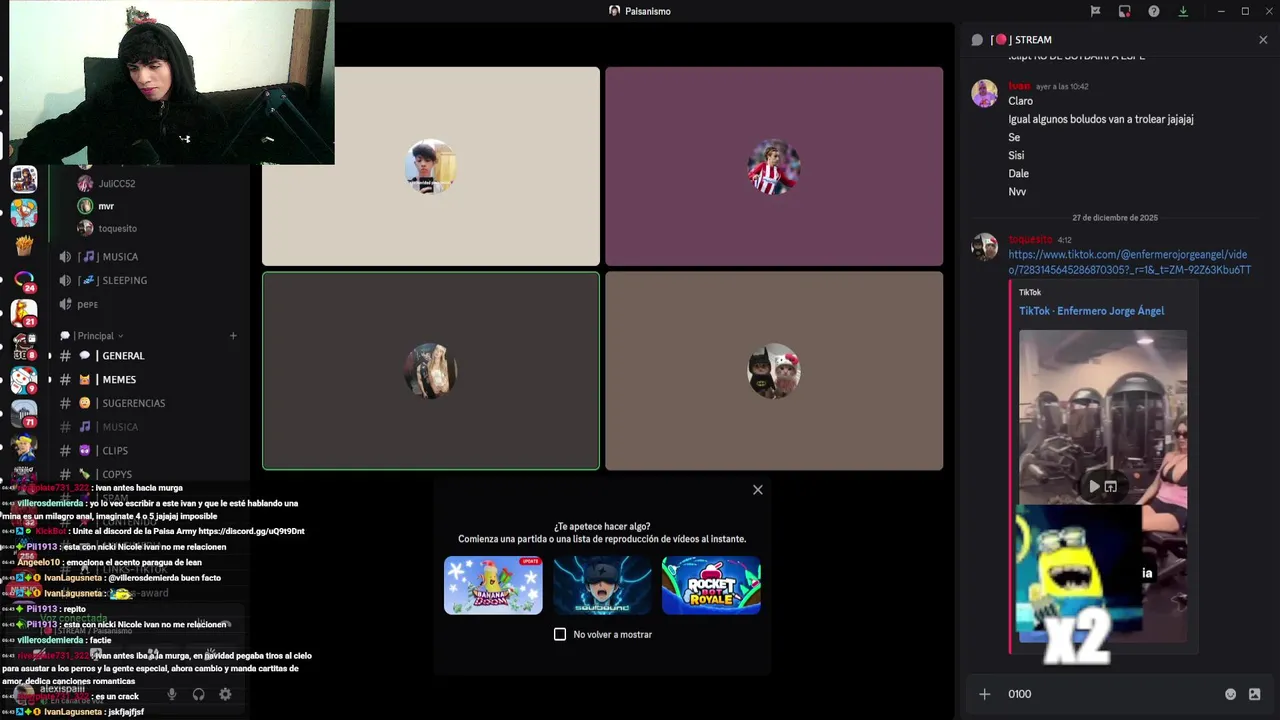Dismiss the activity suggestion popup
The height and width of the screenshot is (720, 1280).
click(x=758, y=489)
